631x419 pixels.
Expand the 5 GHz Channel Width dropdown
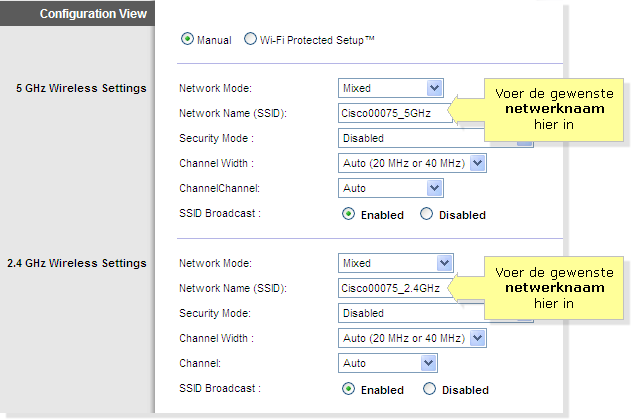point(412,163)
